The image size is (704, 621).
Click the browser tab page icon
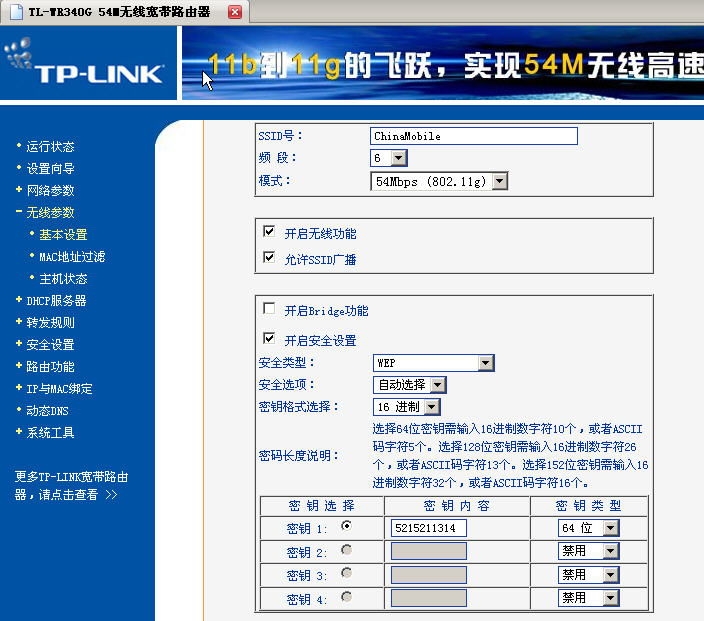16,12
